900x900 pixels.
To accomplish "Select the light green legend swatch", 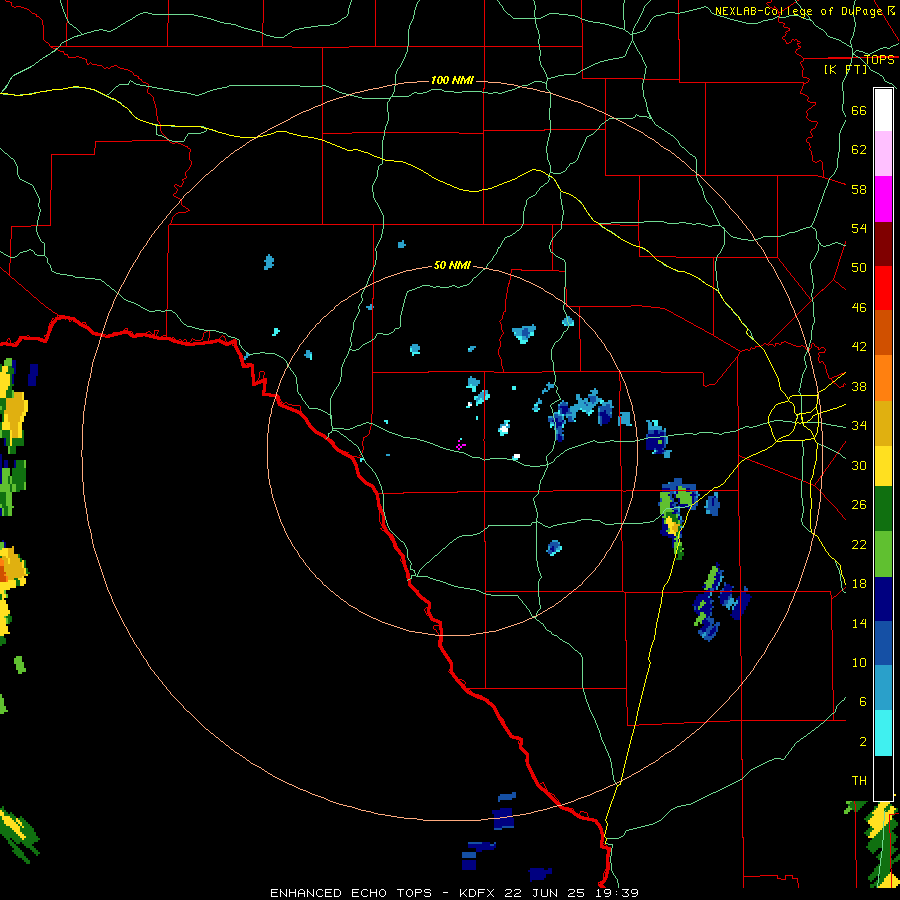I will [883, 554].
